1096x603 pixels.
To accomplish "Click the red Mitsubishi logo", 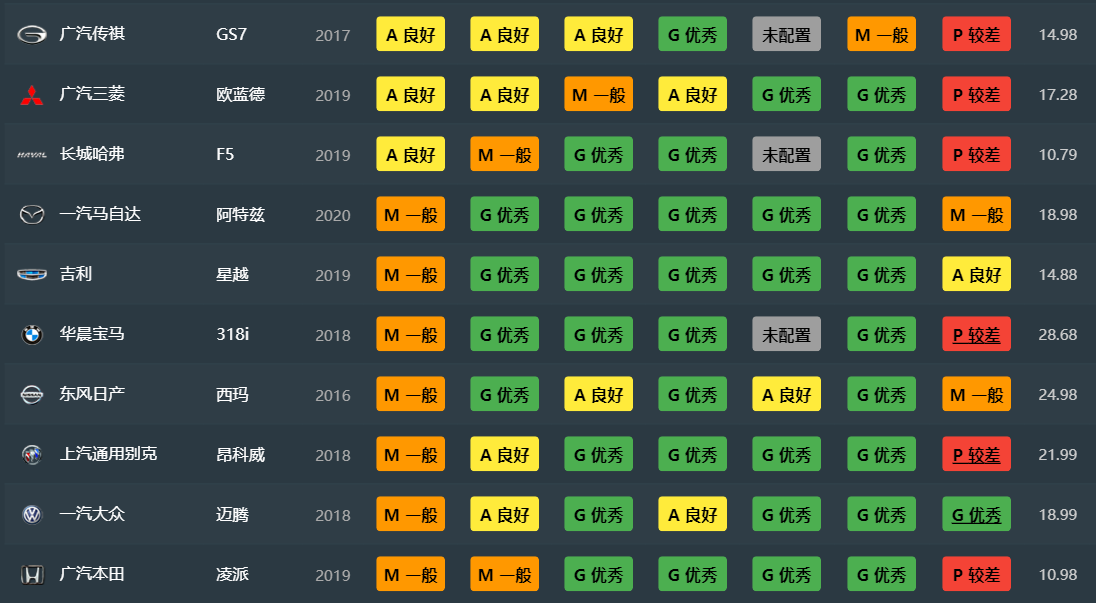I will [32, 95].
